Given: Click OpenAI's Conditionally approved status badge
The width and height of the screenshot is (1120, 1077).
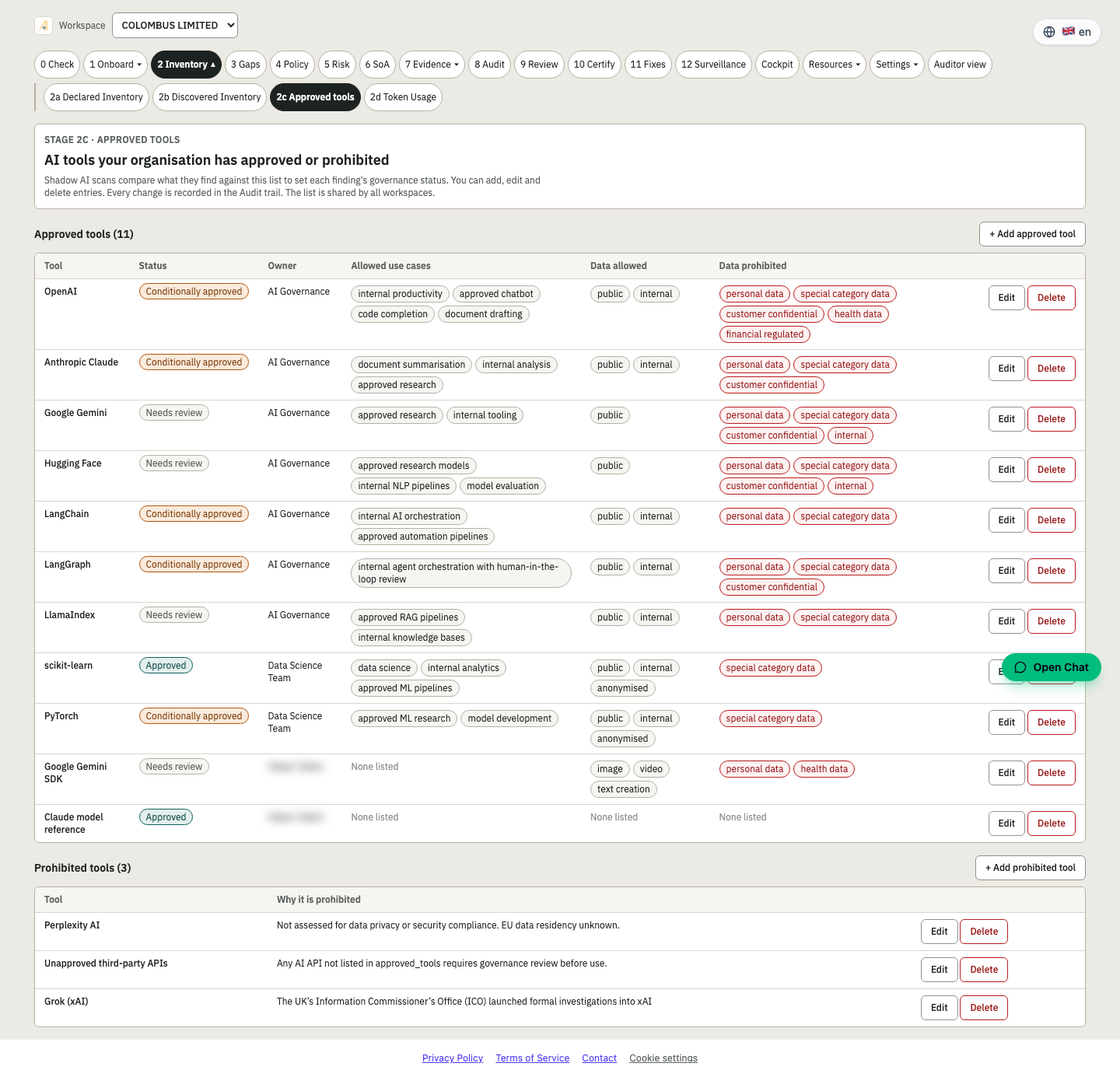Looking at the screenshot, I should (194, 292).
